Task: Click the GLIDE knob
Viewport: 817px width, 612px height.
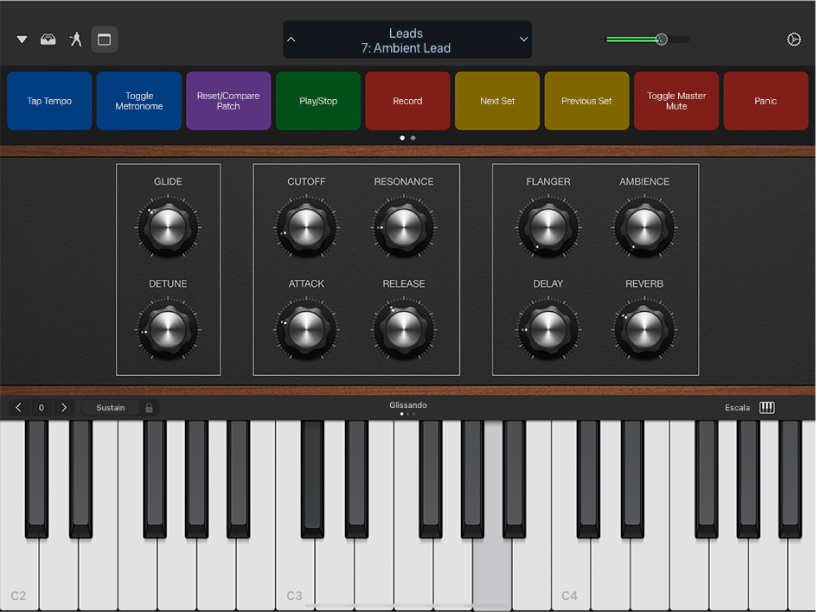Action: [x=168, y=227]
